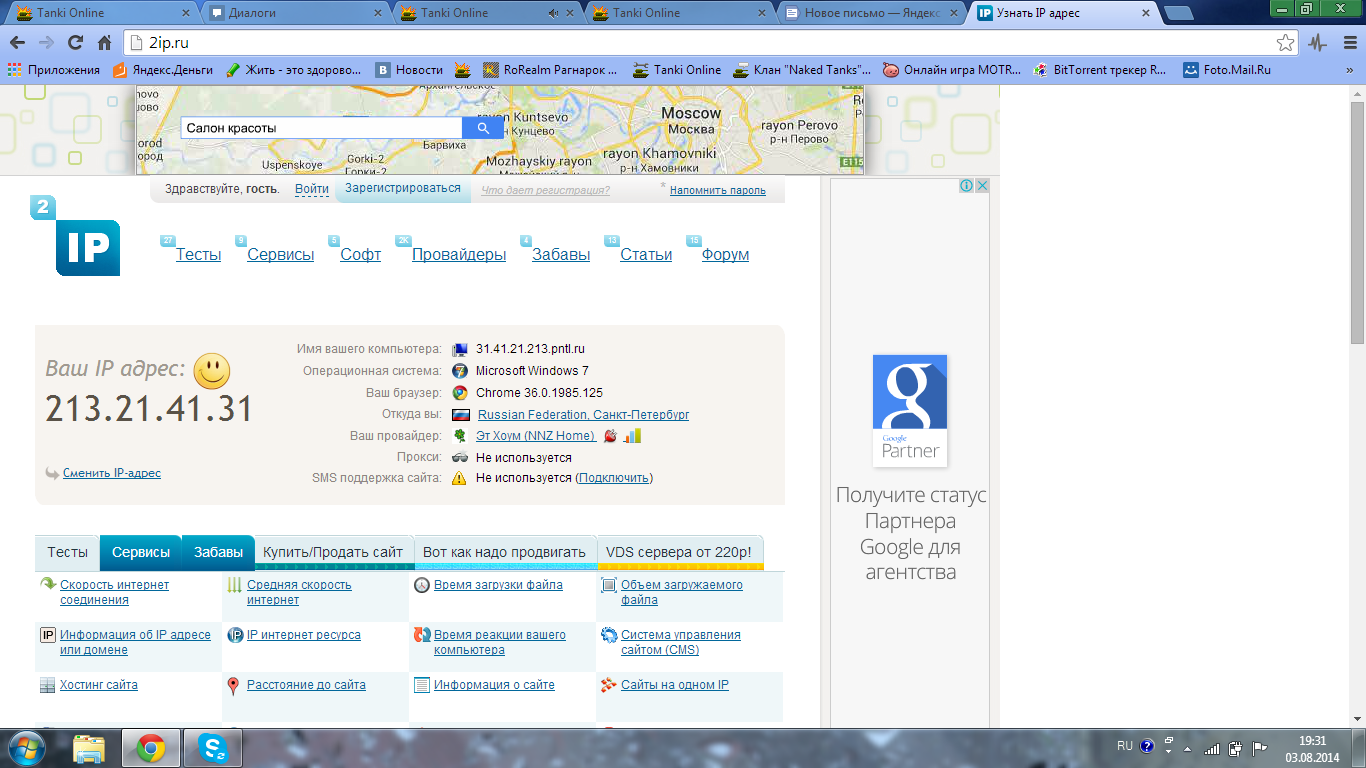
Task: Show hidden tray icons arrow
Action: pos(1187,747)
